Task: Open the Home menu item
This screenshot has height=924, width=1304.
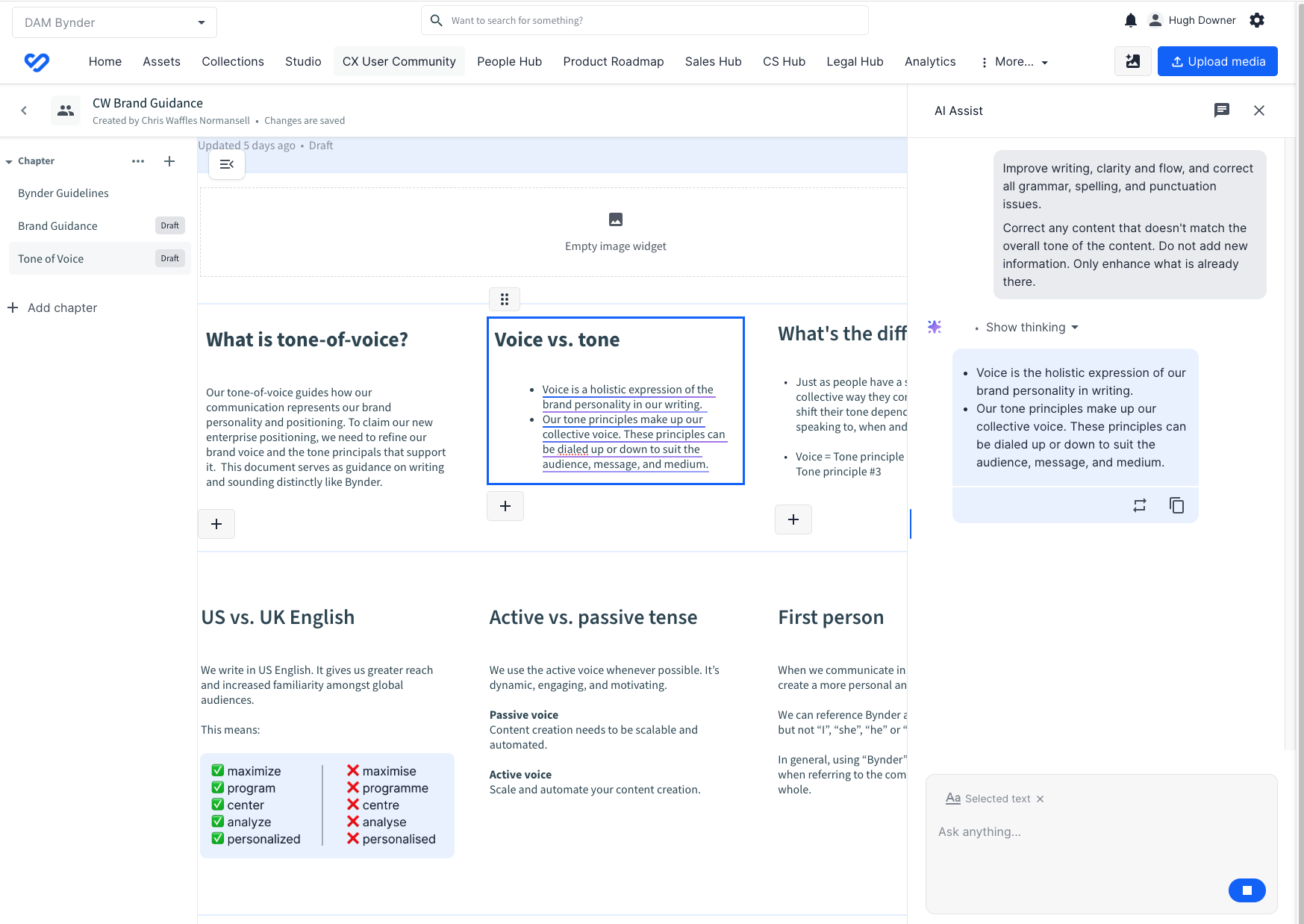Action: (105, 61)
